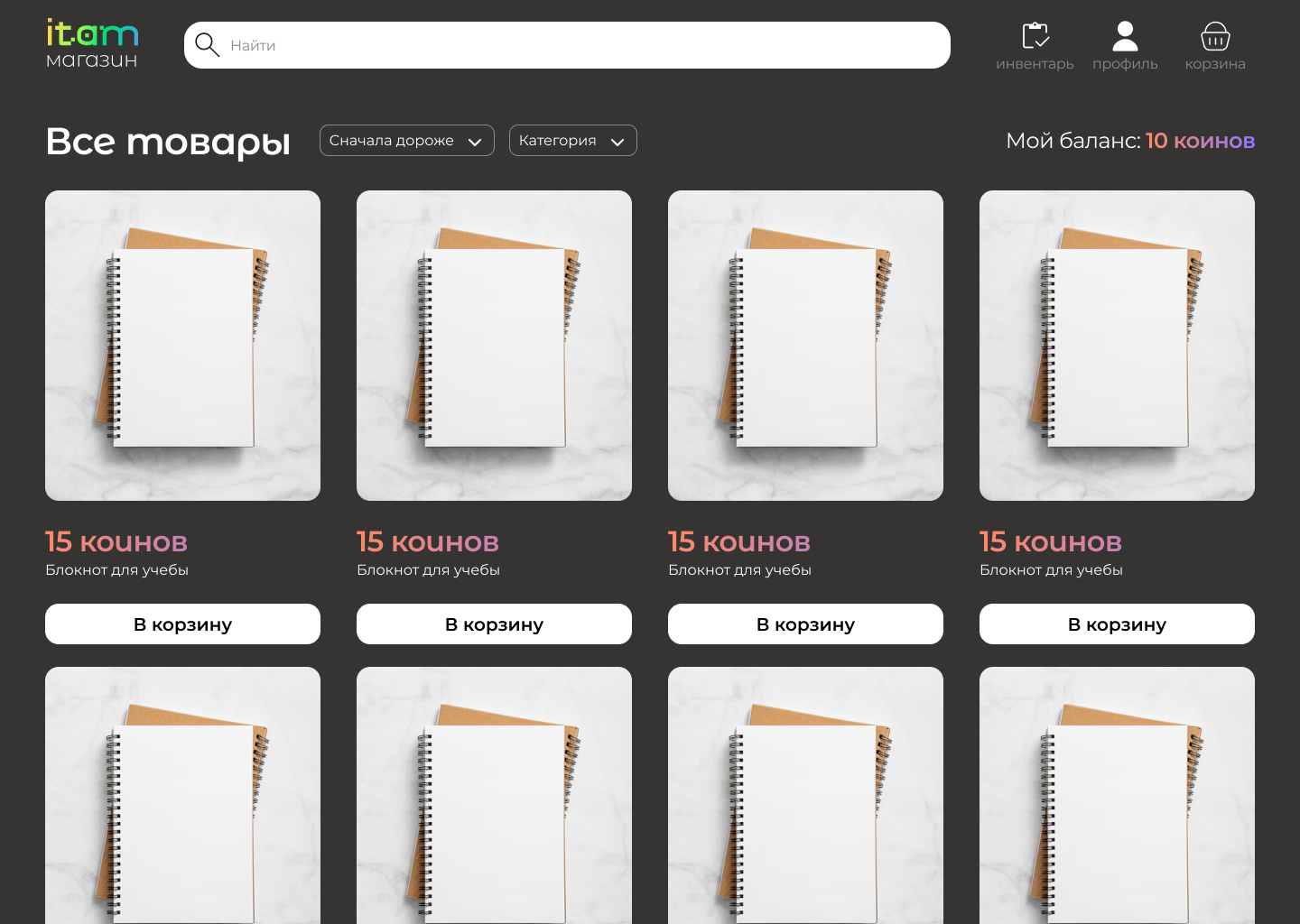
Task: Open the first product image in second row
Action: [x=182, y=795]
